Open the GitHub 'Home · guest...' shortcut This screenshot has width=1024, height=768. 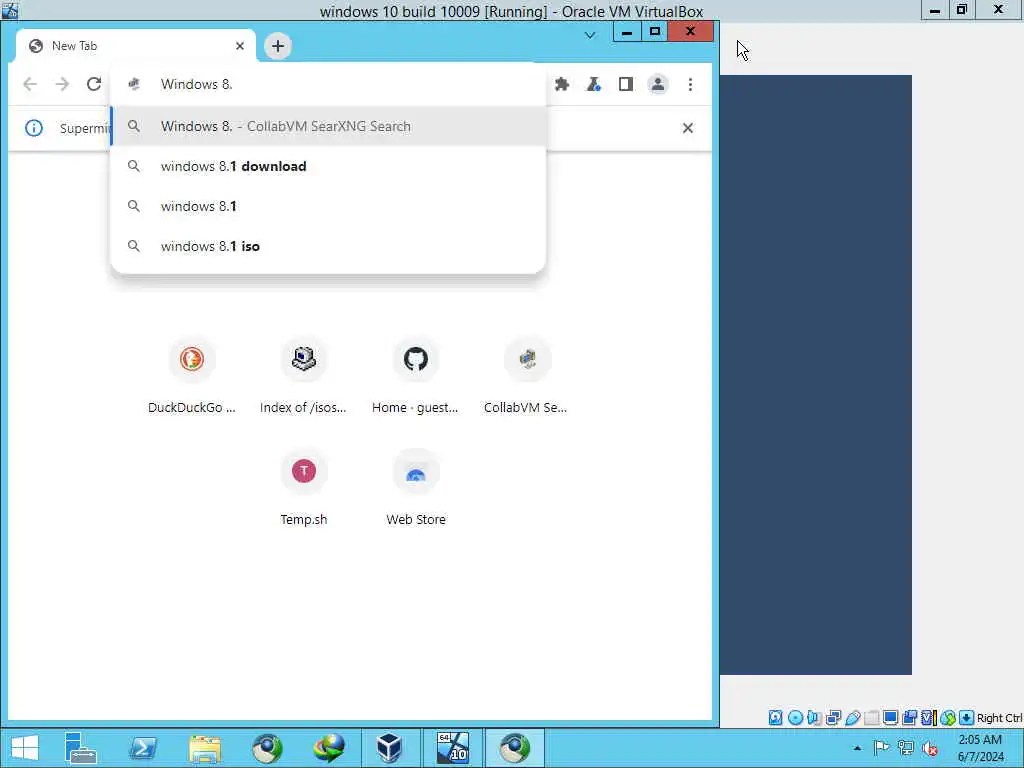click(x=415, y=377)
